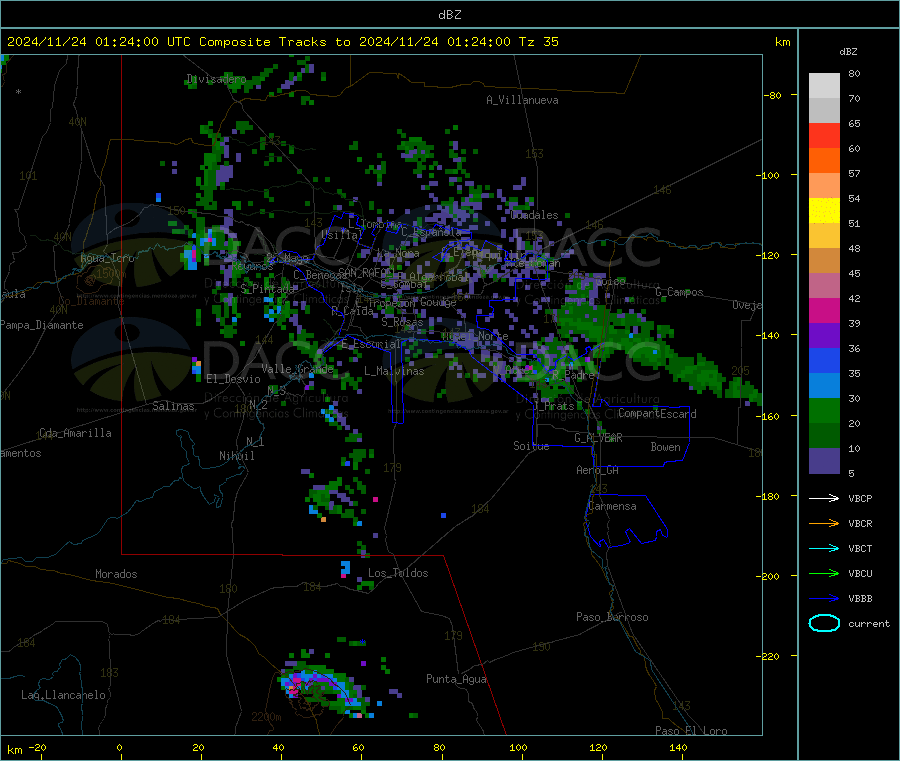Click the cyan VBCT arrow legend icon
This screenshot has height=761, width=900.
(824, 549)
